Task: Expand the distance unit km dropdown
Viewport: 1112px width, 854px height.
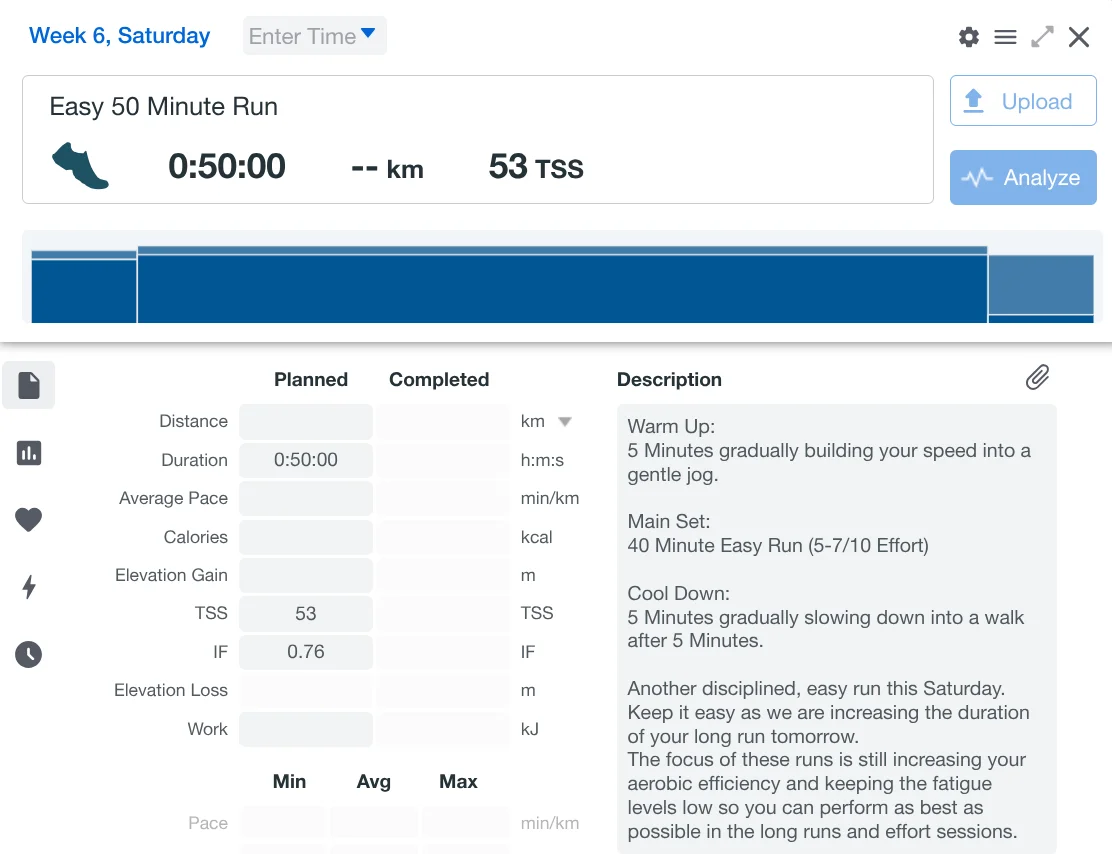Action: 564,421
